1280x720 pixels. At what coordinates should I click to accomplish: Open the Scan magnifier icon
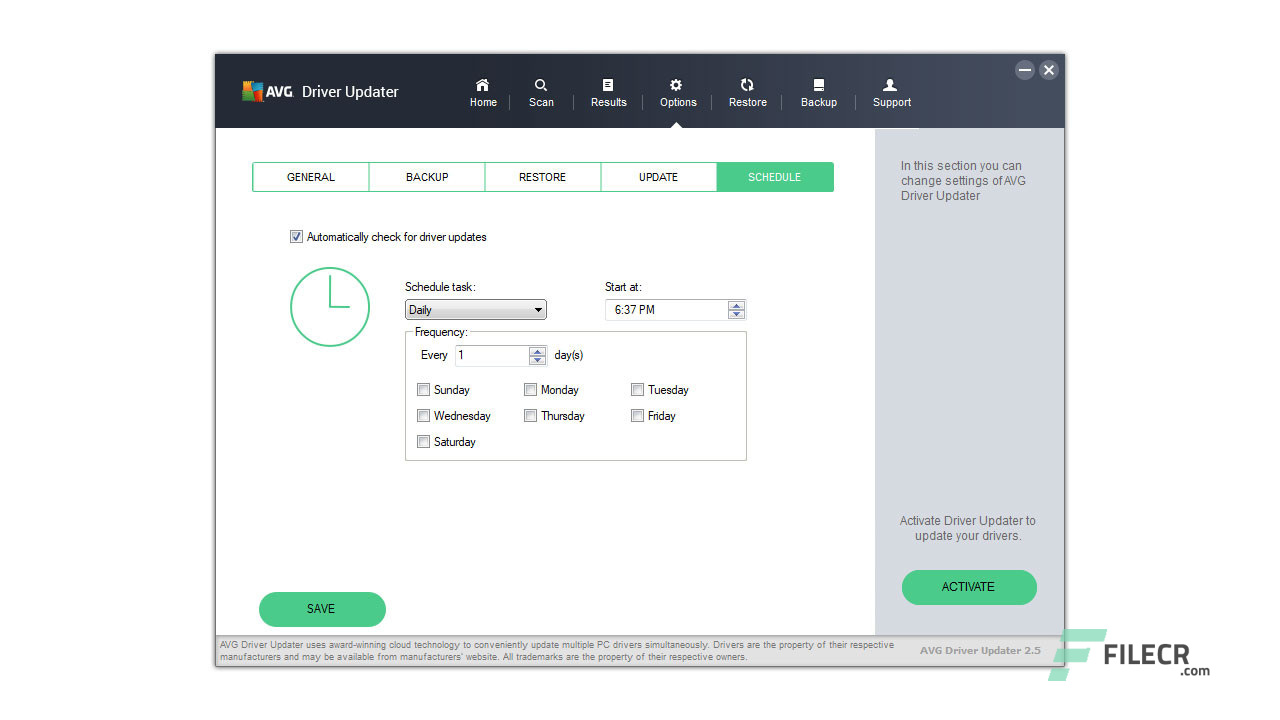point(541,85)
